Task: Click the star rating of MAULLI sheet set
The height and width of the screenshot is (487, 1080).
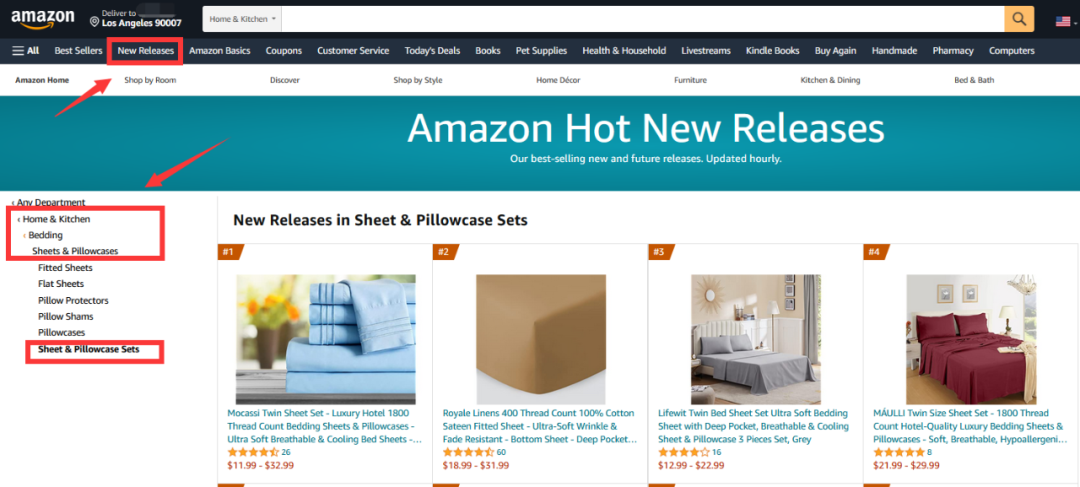Action: point(899,453)
